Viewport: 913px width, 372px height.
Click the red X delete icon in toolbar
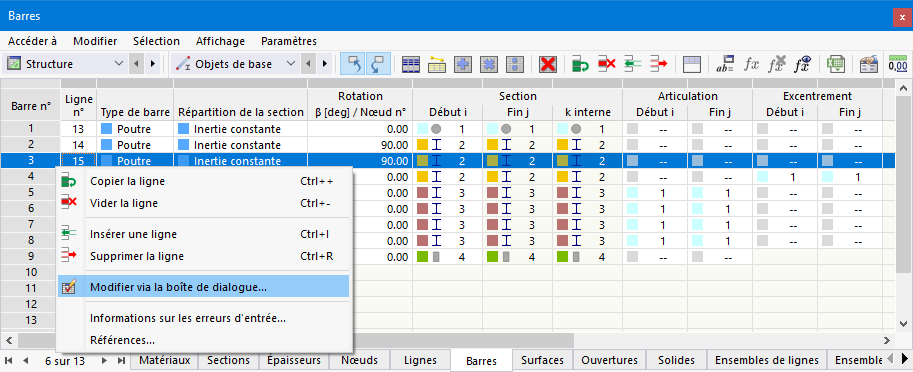tap(547, 64)
